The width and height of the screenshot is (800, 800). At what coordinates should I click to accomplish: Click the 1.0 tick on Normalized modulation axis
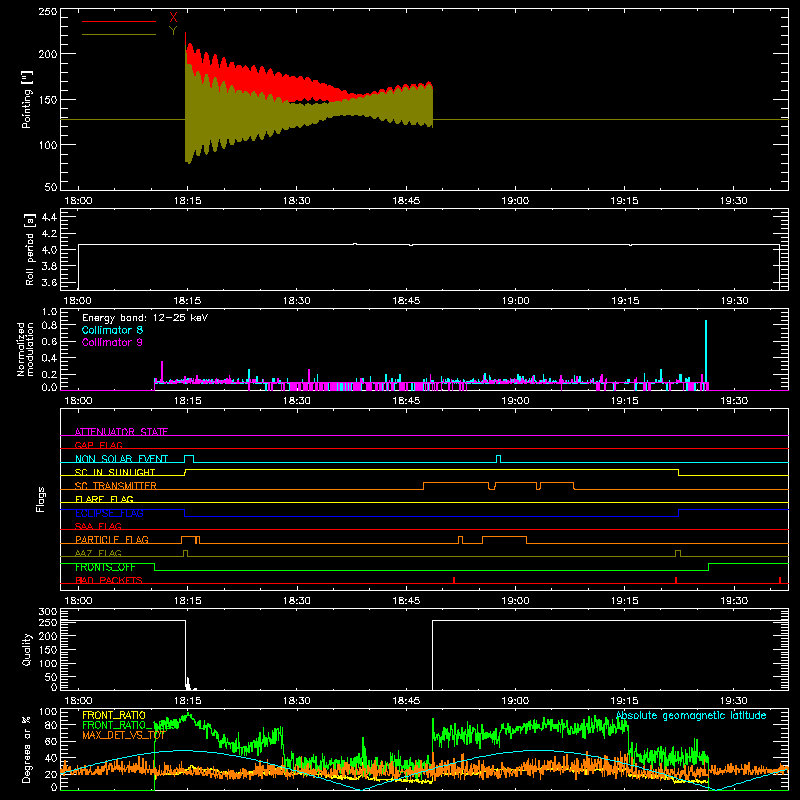click(x=49, y=312)
